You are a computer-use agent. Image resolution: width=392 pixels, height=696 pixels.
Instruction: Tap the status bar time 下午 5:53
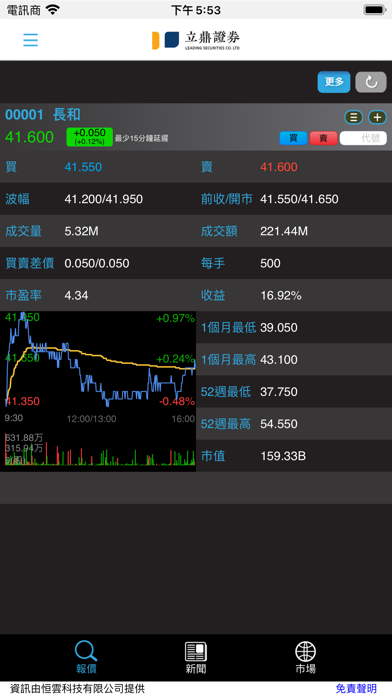click(x=196, y=10)
